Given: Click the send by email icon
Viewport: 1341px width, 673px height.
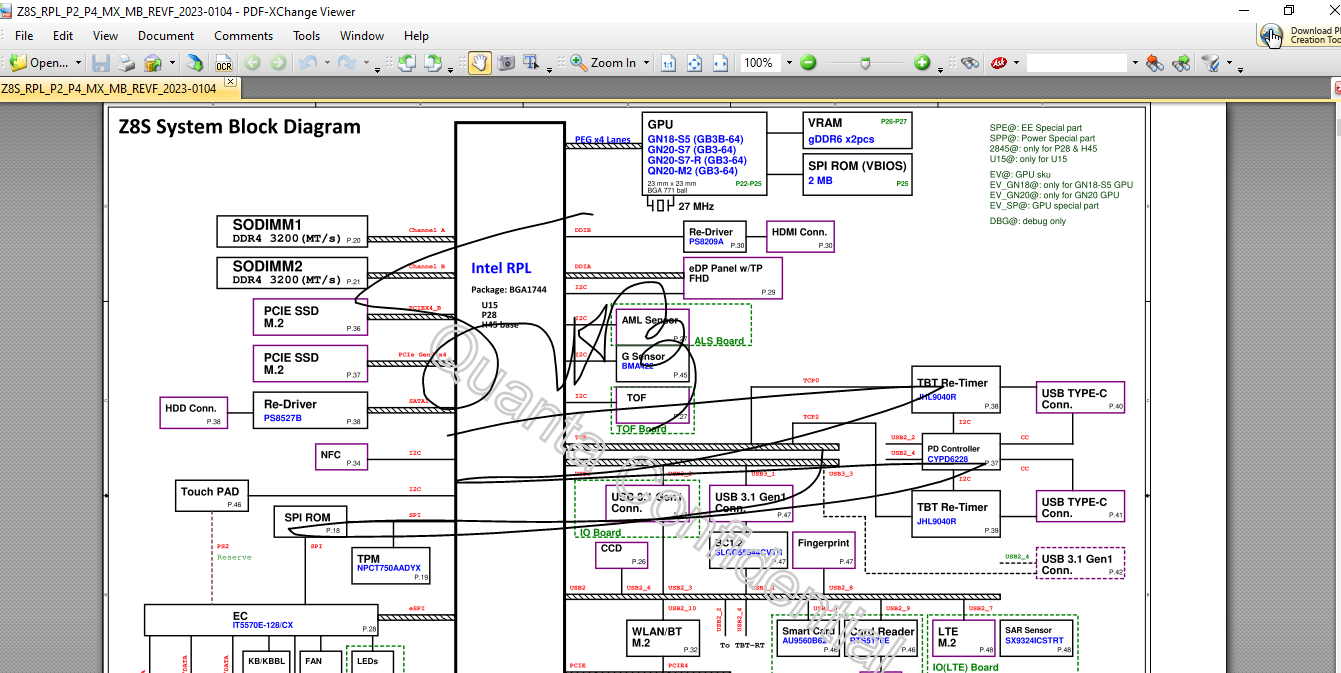Looking at the screenshot, I should (153, 63).
